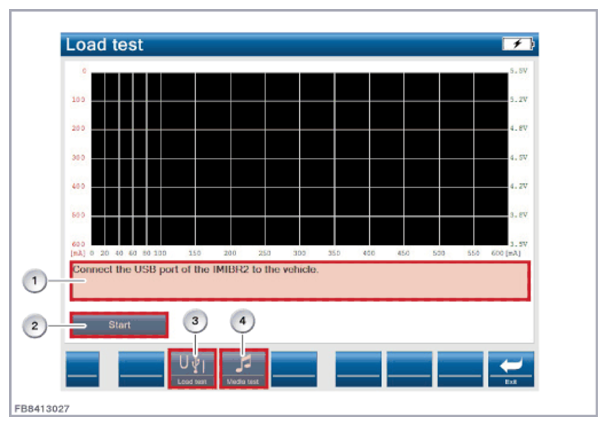Click blank button right of Media test
Image resolution: width=607 pixels, height=426 pixels.
tap(295, 369)
